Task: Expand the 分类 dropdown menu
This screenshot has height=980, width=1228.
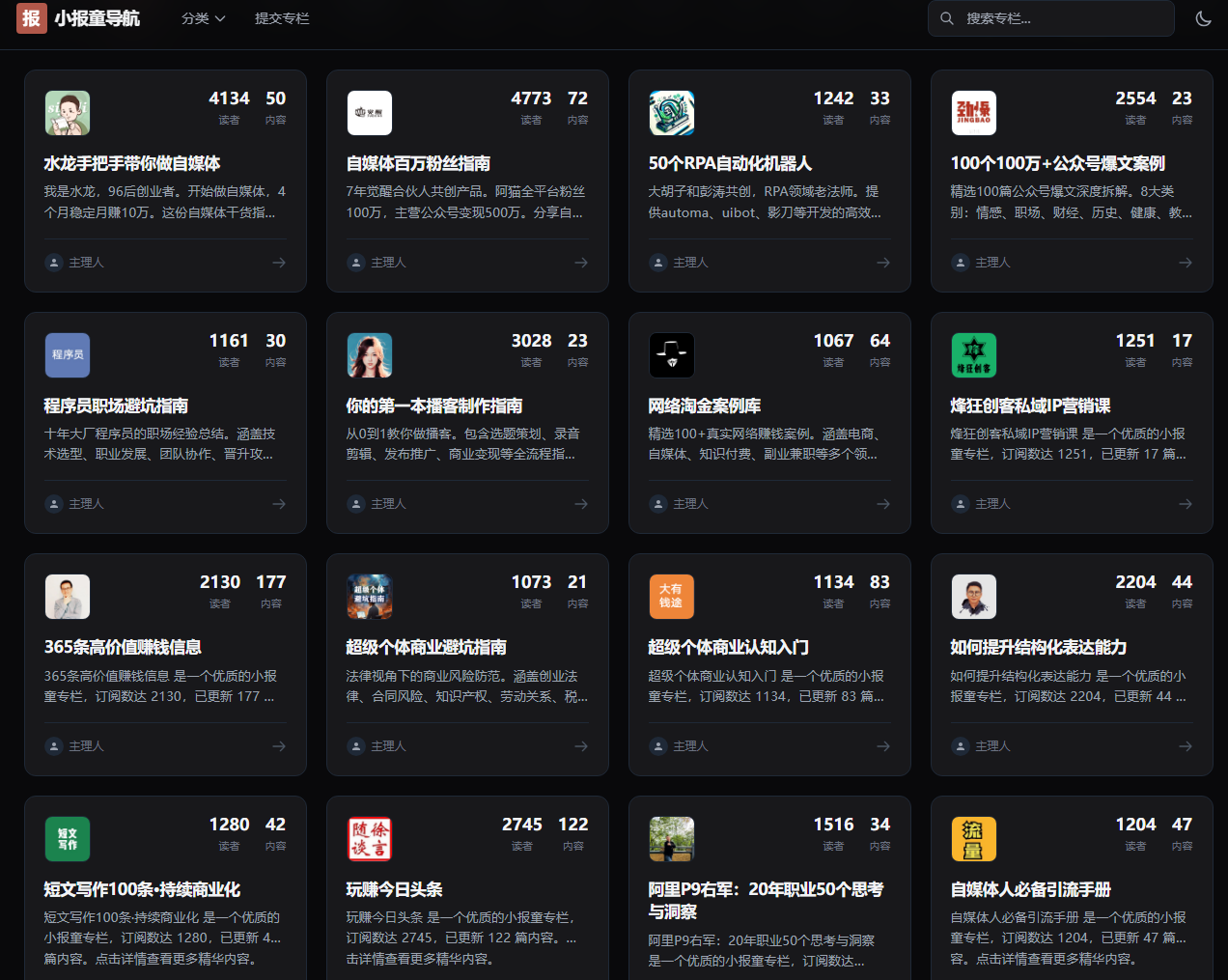Action: (x=203, y=18)
